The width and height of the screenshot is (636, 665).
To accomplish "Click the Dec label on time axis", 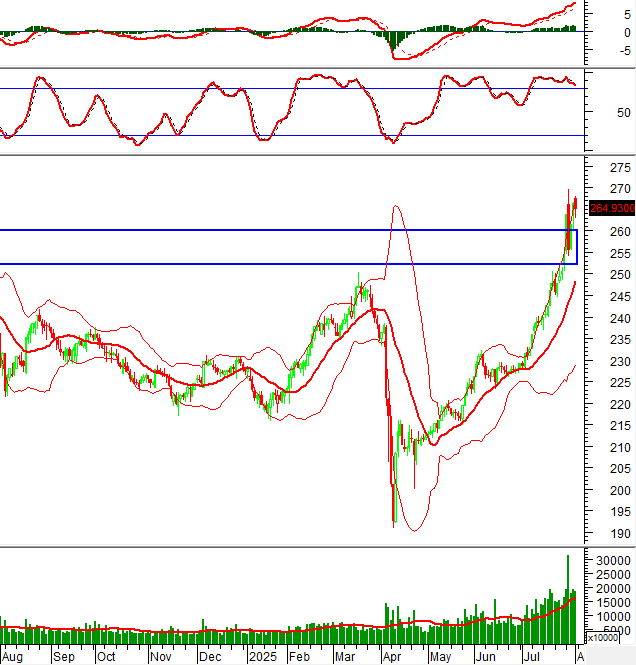I will pyautogui.click(x=210, y=657).
